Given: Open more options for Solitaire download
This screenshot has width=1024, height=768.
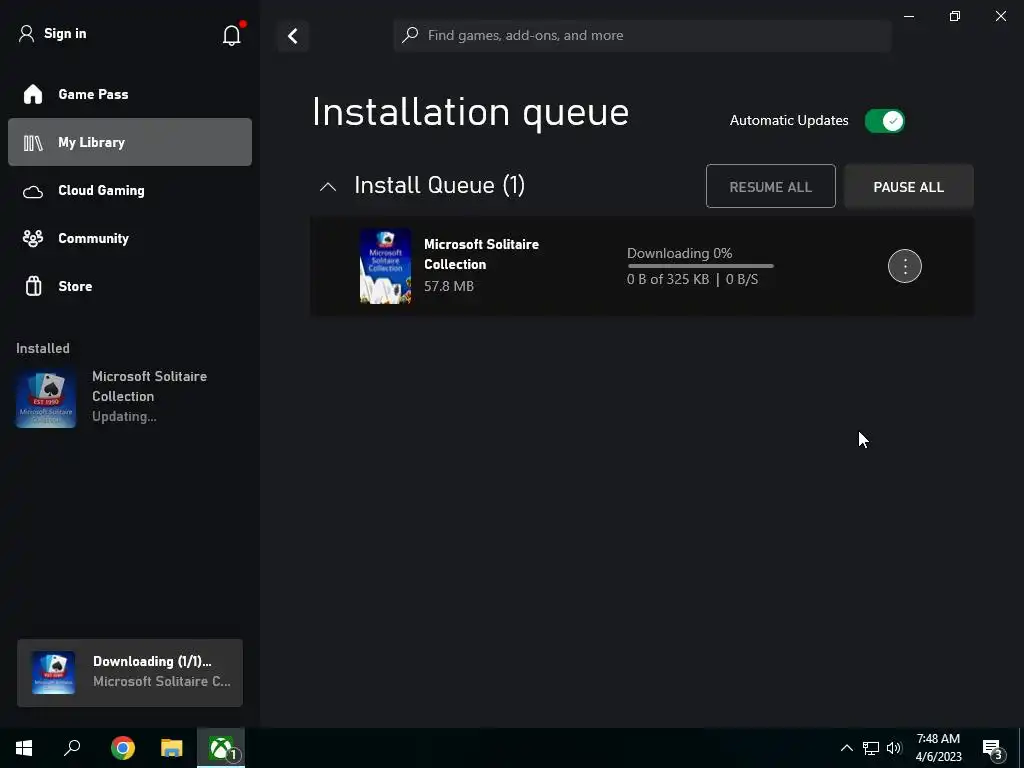Looking at the screenshot, I should (x=904, y=266).
